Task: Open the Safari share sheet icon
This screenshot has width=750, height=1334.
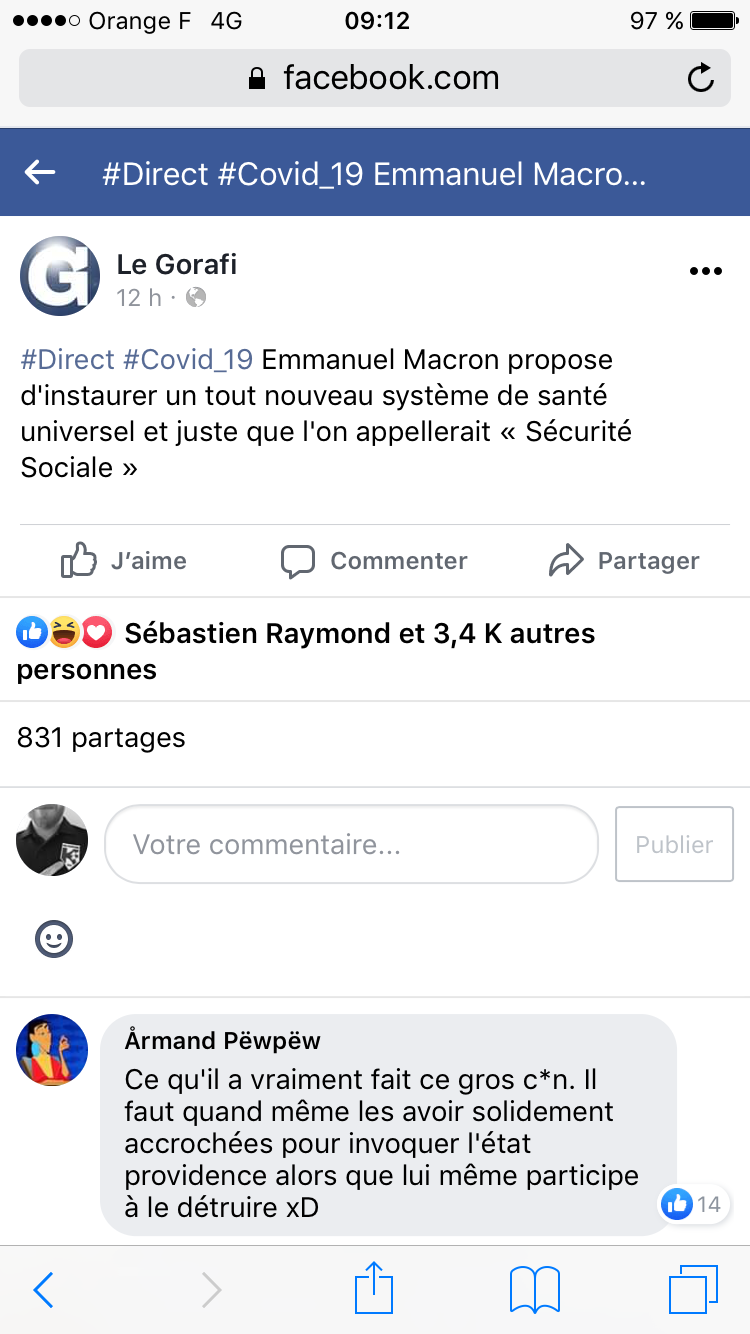Action: (374, 1288)
